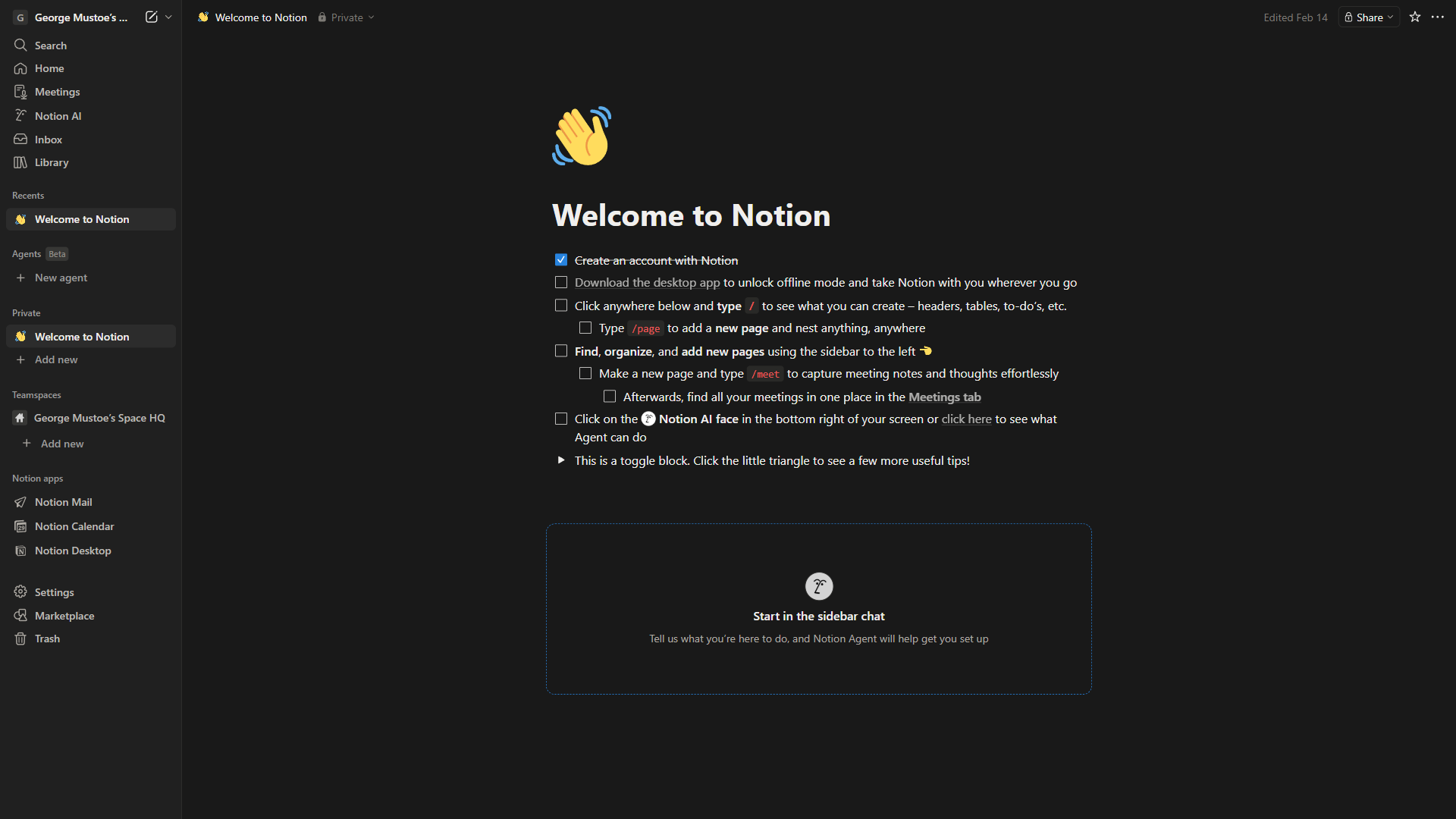The image size is (1456, 819).
Task: Click waving hand icon in Recents row
Action: [20, 219]
